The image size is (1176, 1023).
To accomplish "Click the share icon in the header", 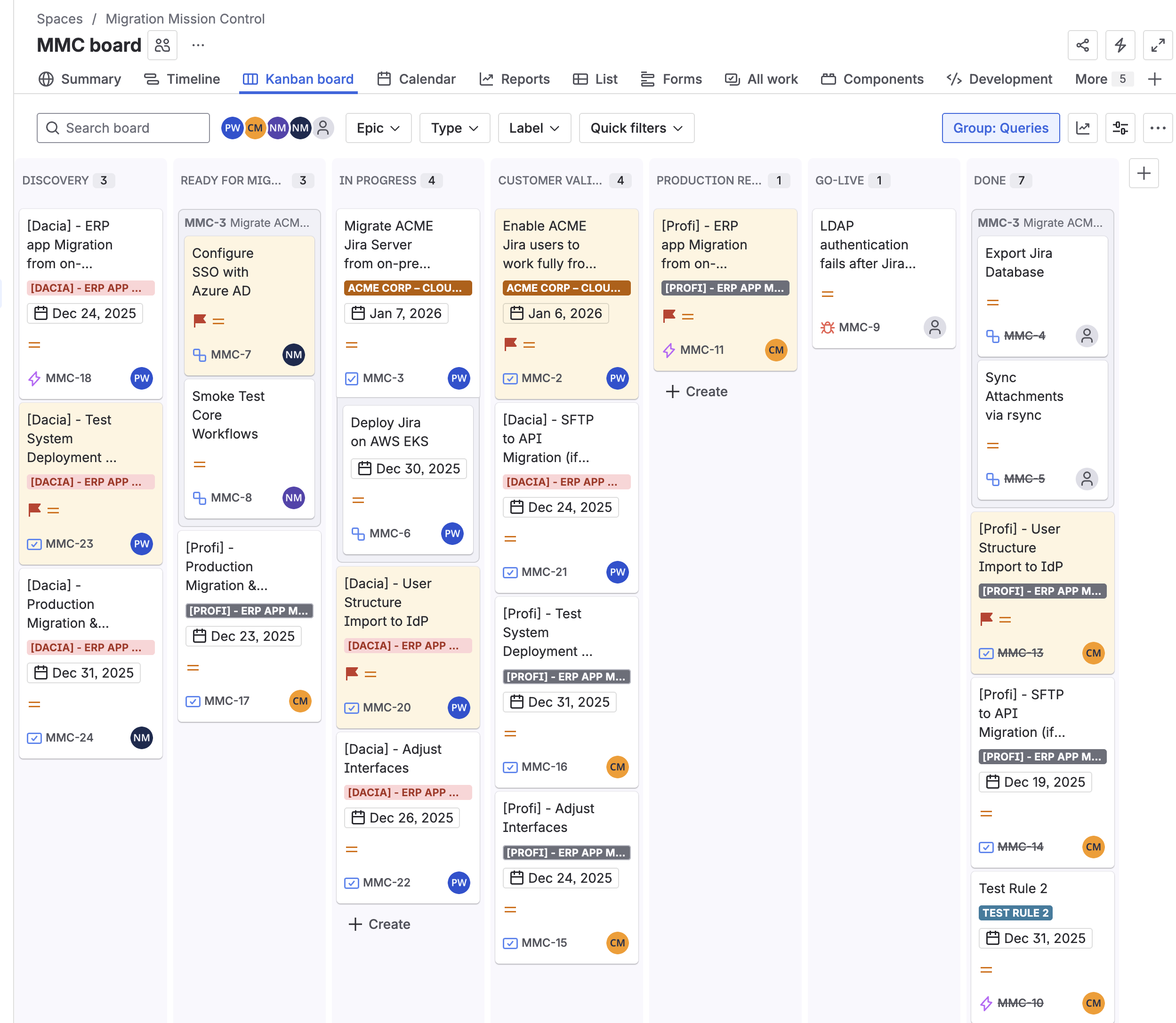I will (1082, 45).
